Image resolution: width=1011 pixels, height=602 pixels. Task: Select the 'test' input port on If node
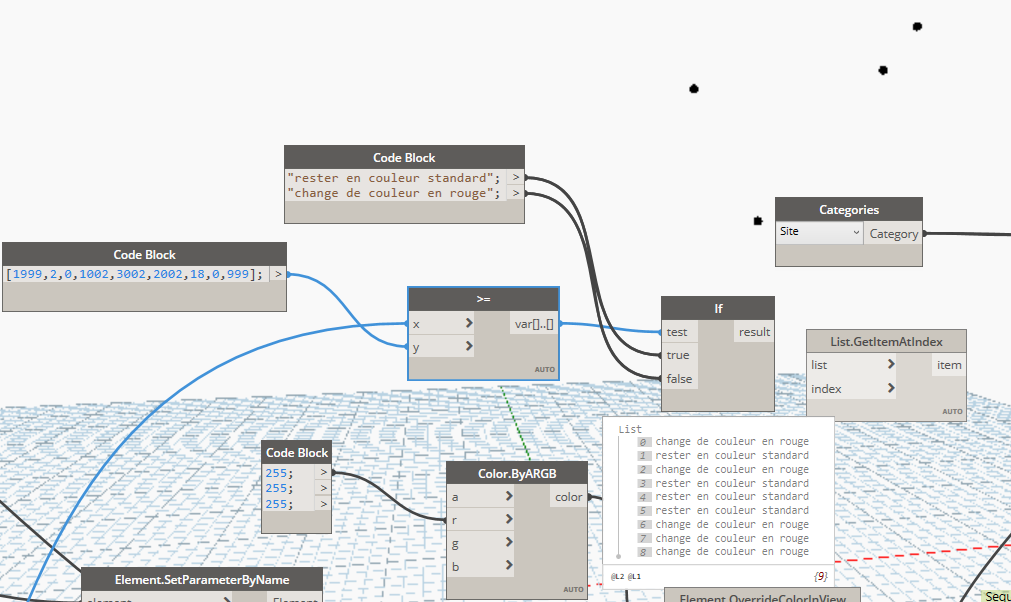pos(678,332)
